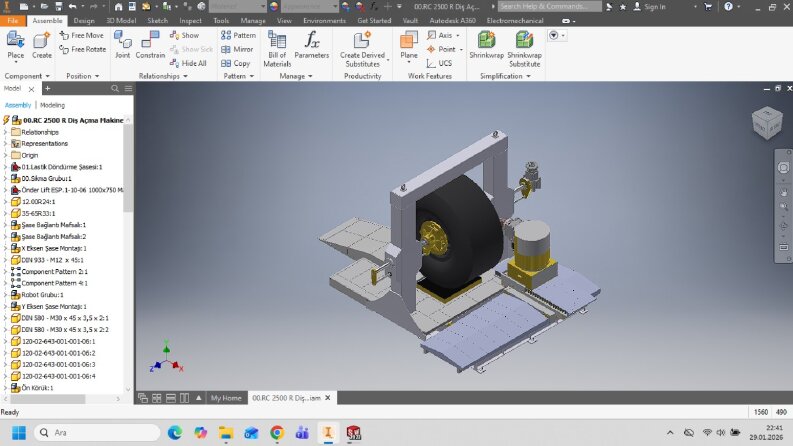Screen dimensions: 793x446
Task: Switch browser to Modeling view
Action: coord(53,105)
